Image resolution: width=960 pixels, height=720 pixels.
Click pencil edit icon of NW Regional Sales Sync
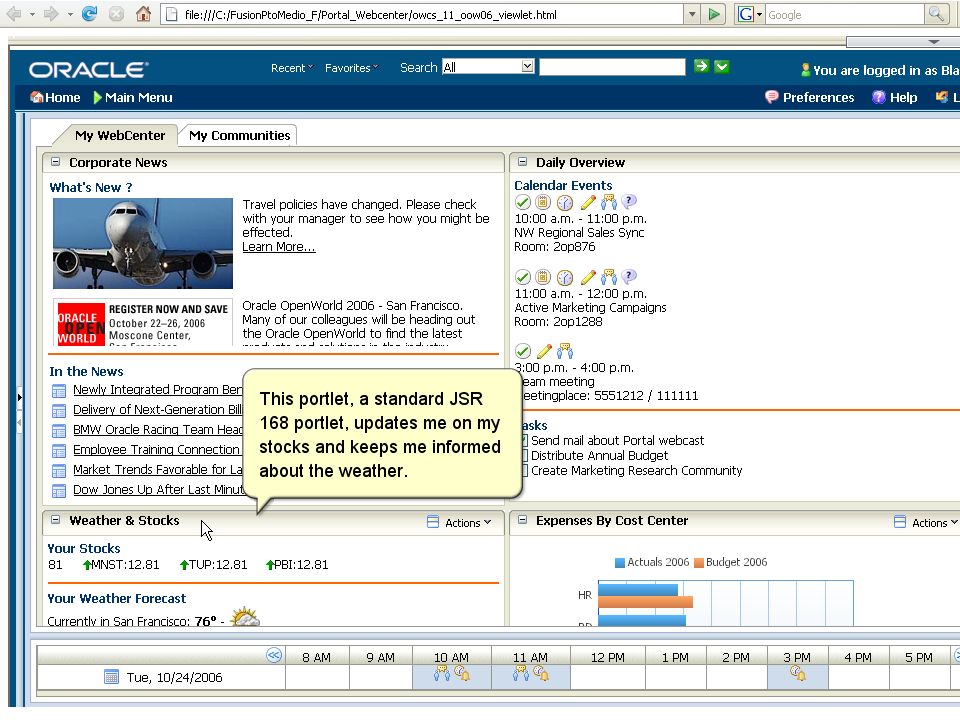point(588,202)
